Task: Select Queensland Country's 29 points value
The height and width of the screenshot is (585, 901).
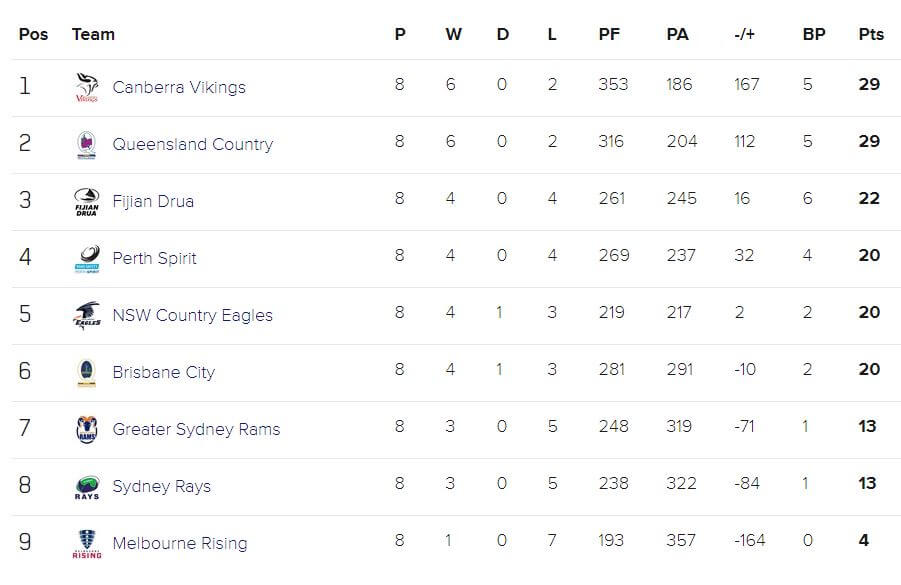Action: pyautogui.click(x=869, y=141)
